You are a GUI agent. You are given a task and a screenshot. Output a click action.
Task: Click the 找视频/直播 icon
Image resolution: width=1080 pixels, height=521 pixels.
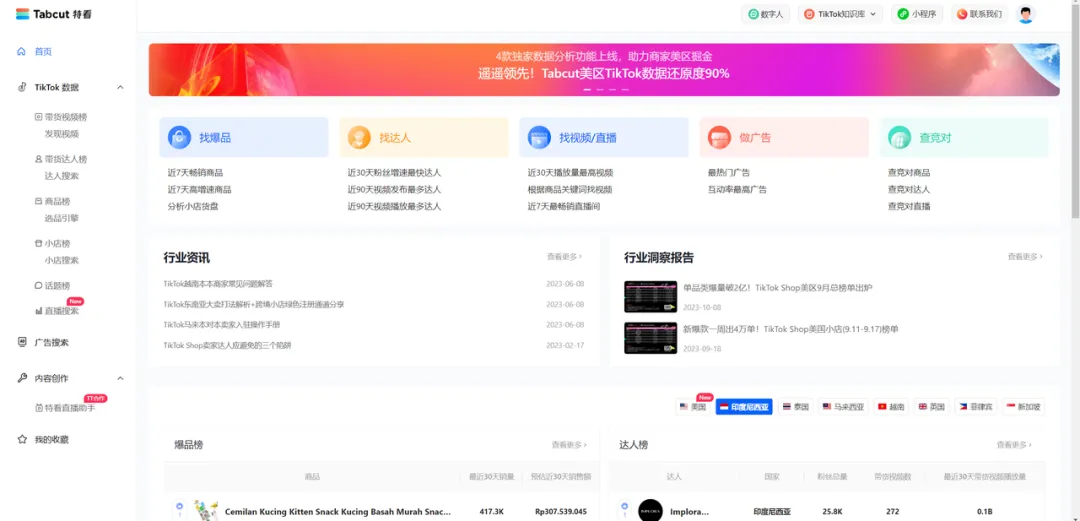(x=539, y=137)
